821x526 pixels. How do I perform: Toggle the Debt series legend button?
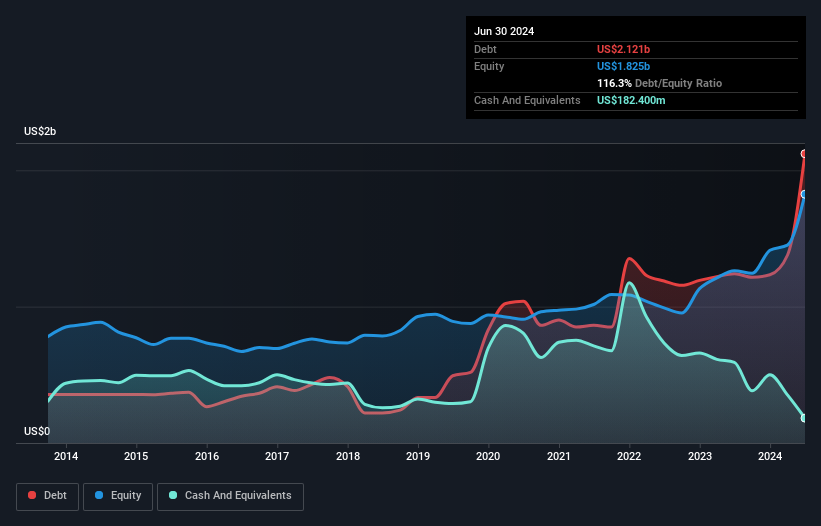[47, 496]
